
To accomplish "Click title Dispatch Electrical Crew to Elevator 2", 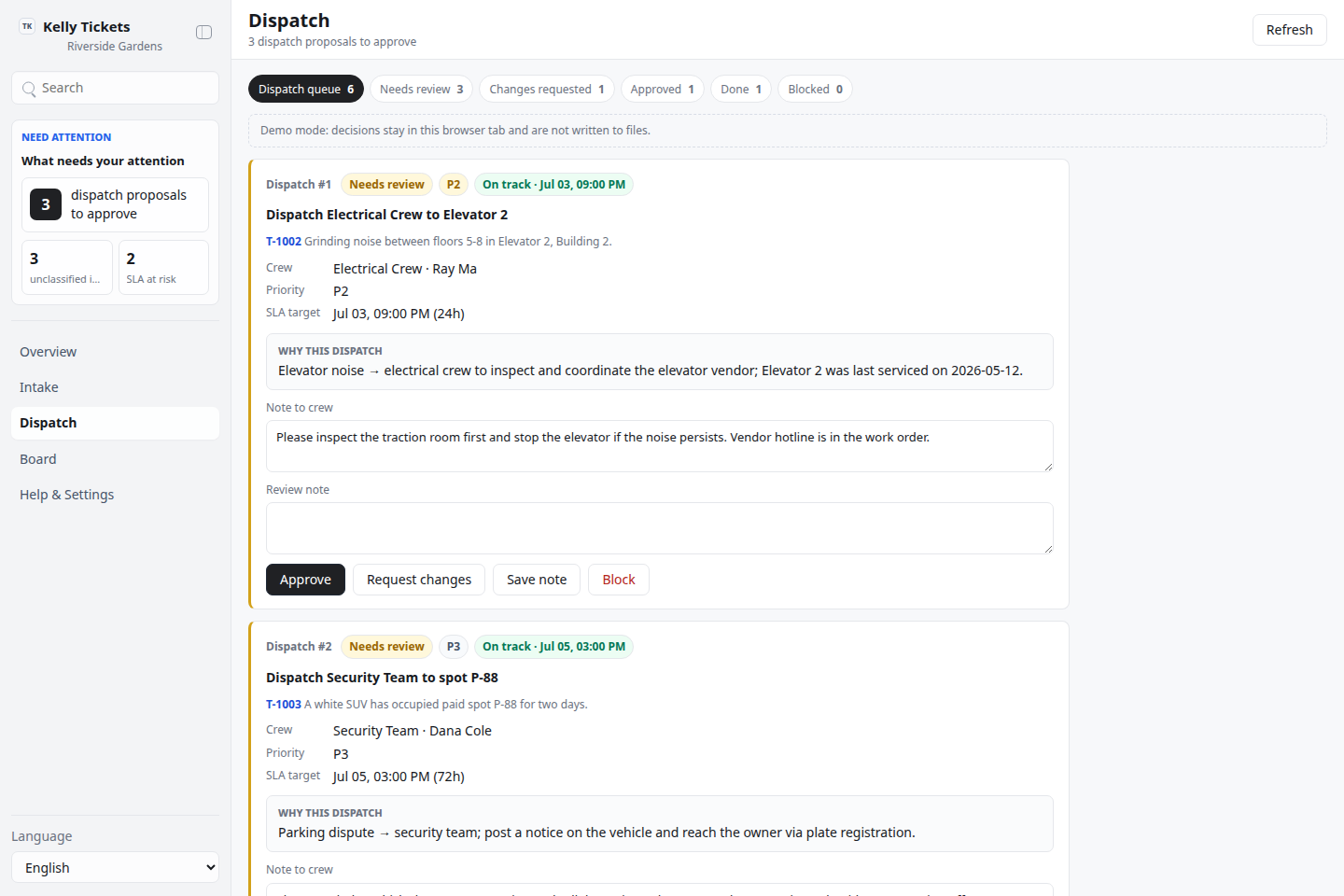I will (x=386, y=215).
